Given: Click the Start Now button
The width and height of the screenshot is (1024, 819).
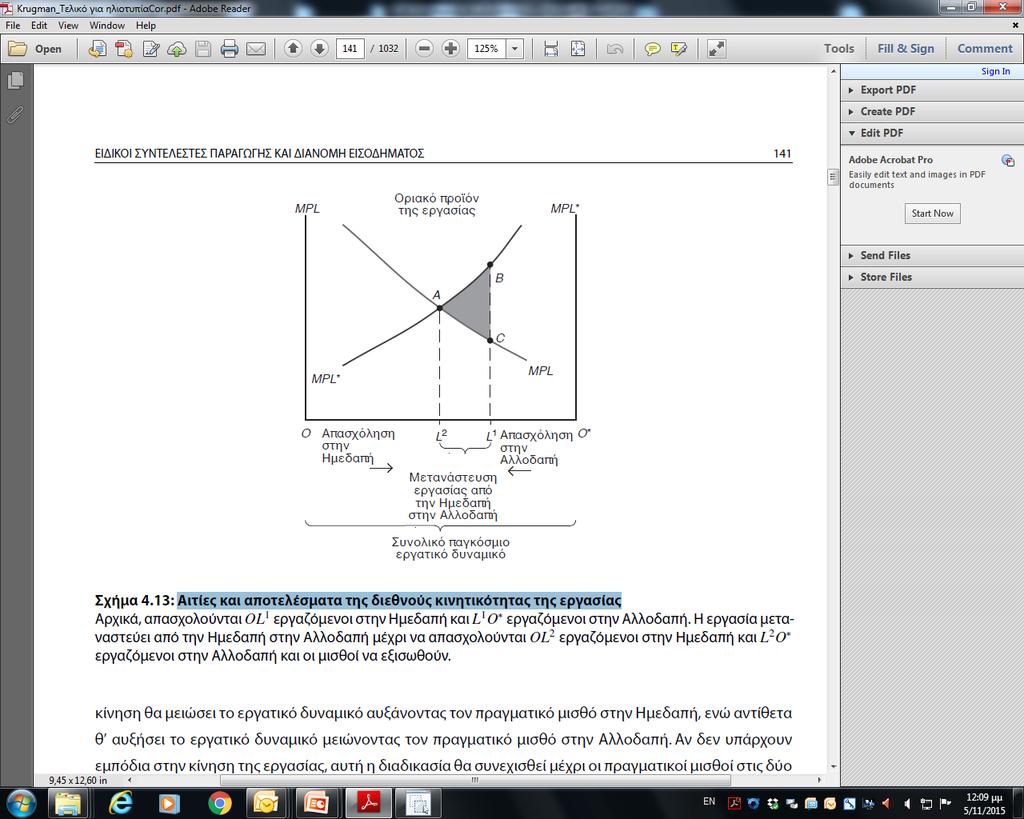Looking at the screenshot, I should tap(932, 214).
